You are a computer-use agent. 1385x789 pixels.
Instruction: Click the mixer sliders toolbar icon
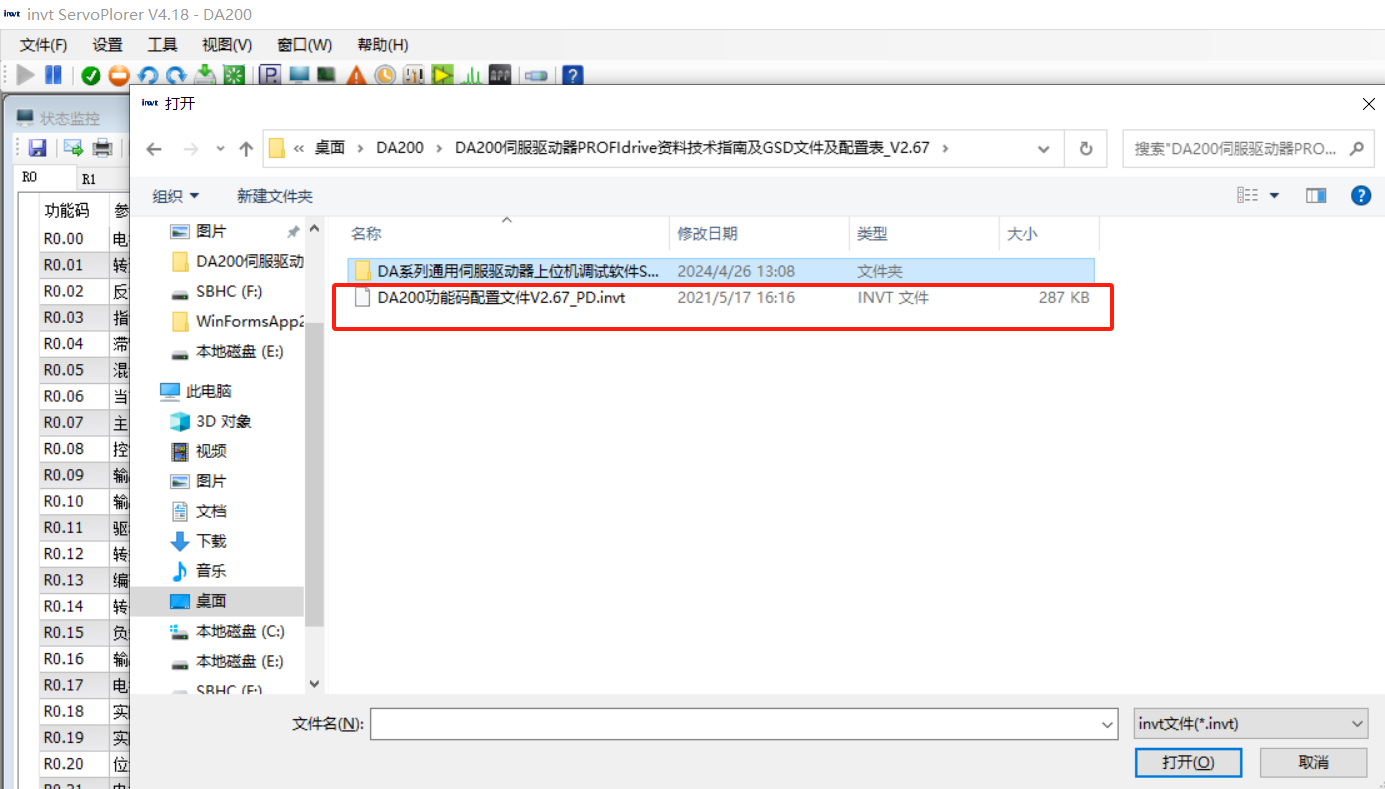click(414, 75)
